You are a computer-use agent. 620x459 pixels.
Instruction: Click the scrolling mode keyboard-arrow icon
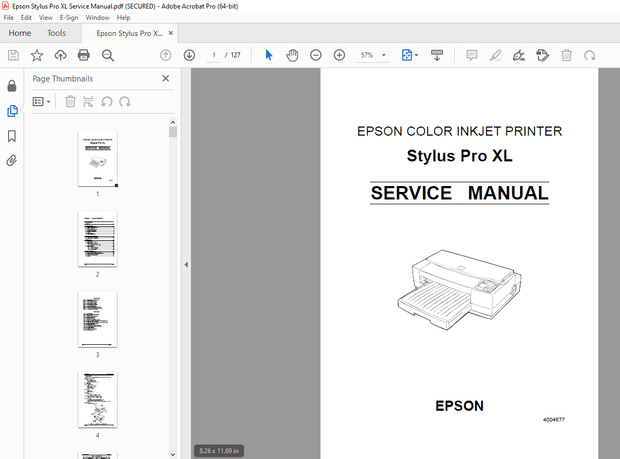pos(437,55)
